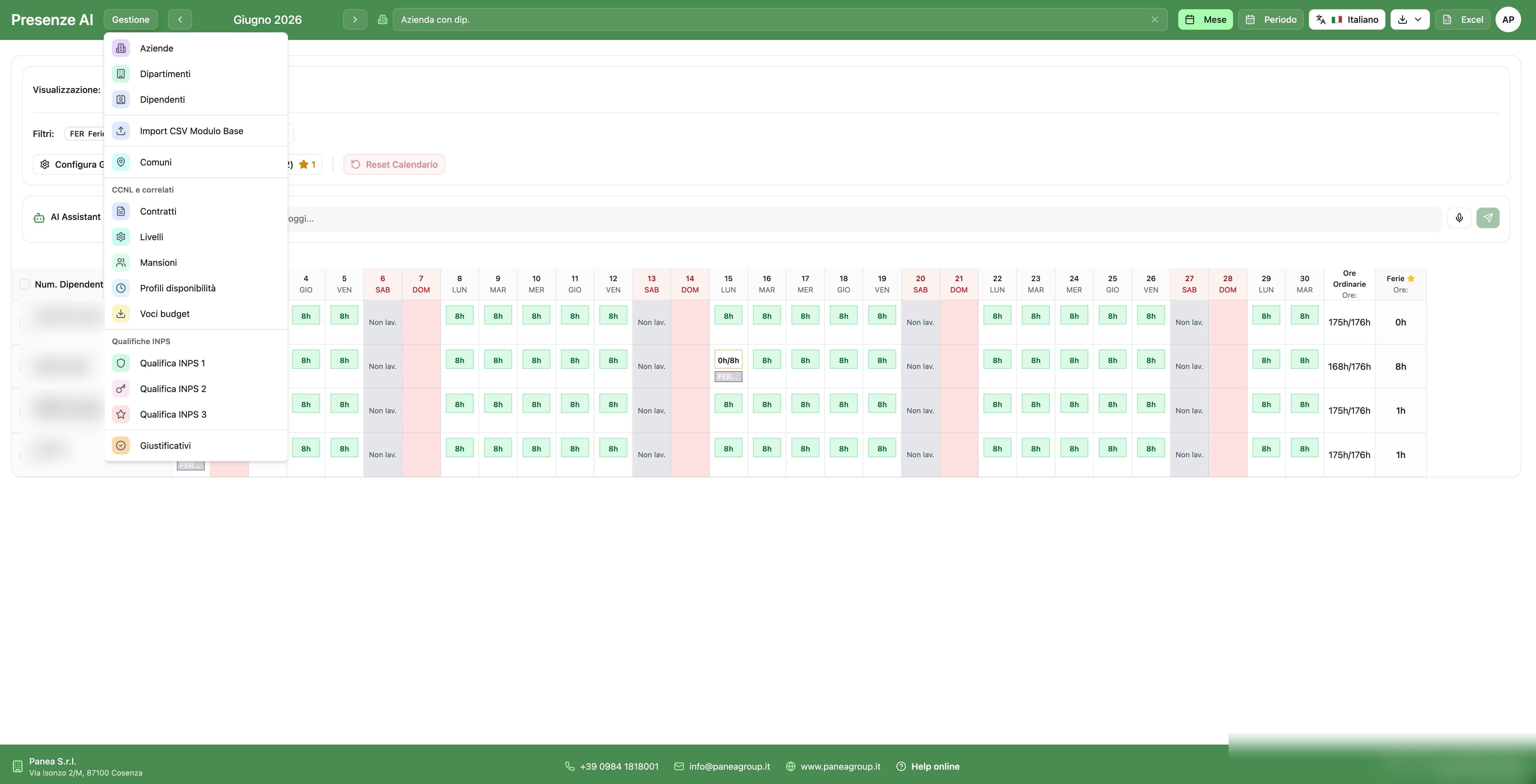Click the Qualifica INPS 1 shield icon
The width and height of the screenshot is (1536, 784).
tap(121, 363)
